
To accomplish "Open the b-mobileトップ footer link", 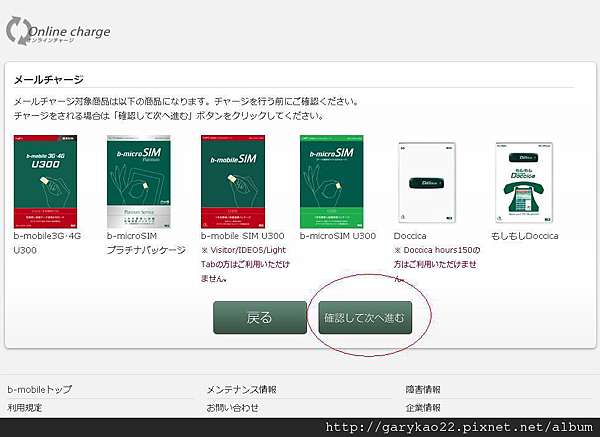I will tap(39, 390).
